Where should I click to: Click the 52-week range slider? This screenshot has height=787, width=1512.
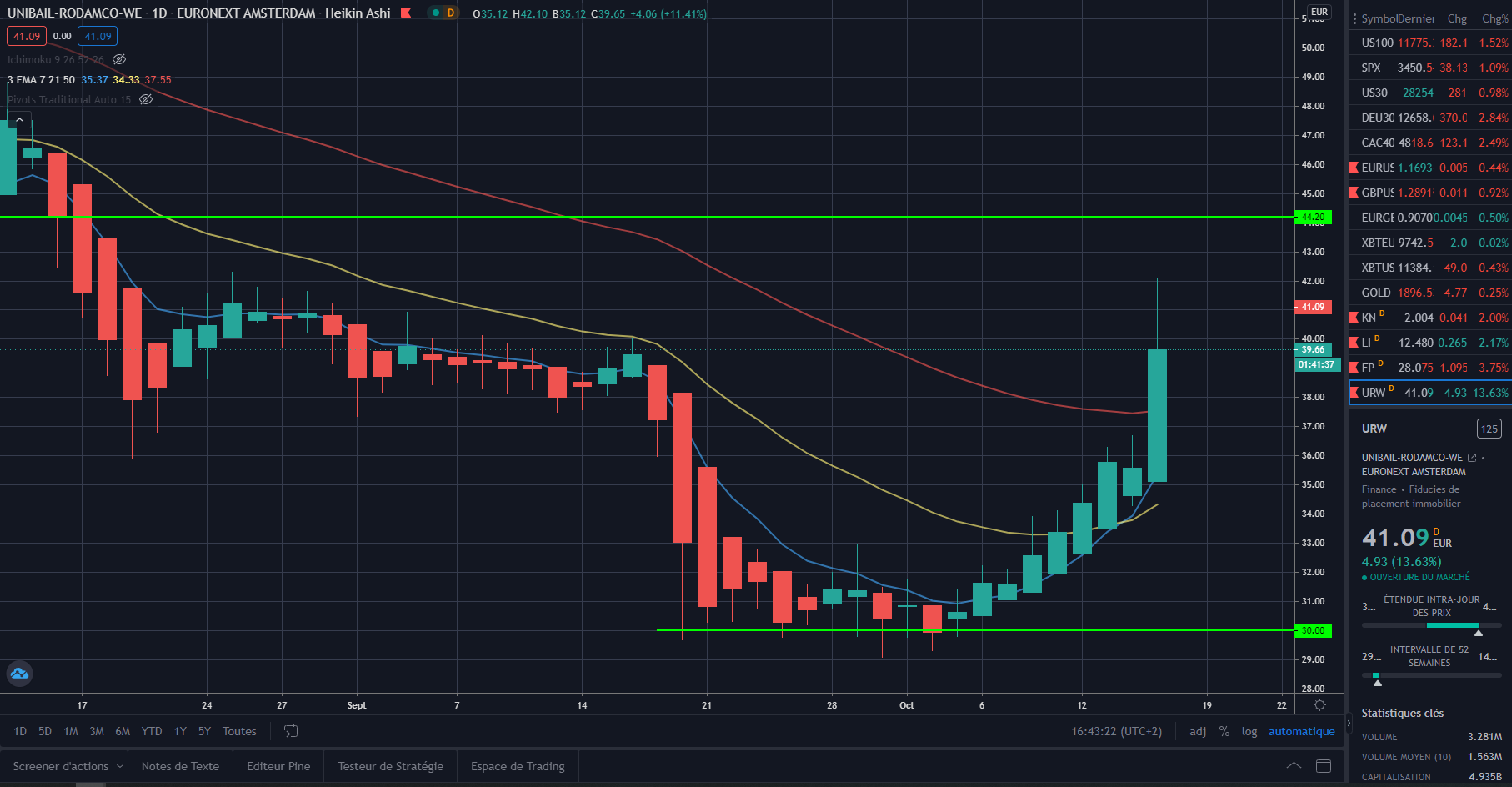coord(1431,675)
